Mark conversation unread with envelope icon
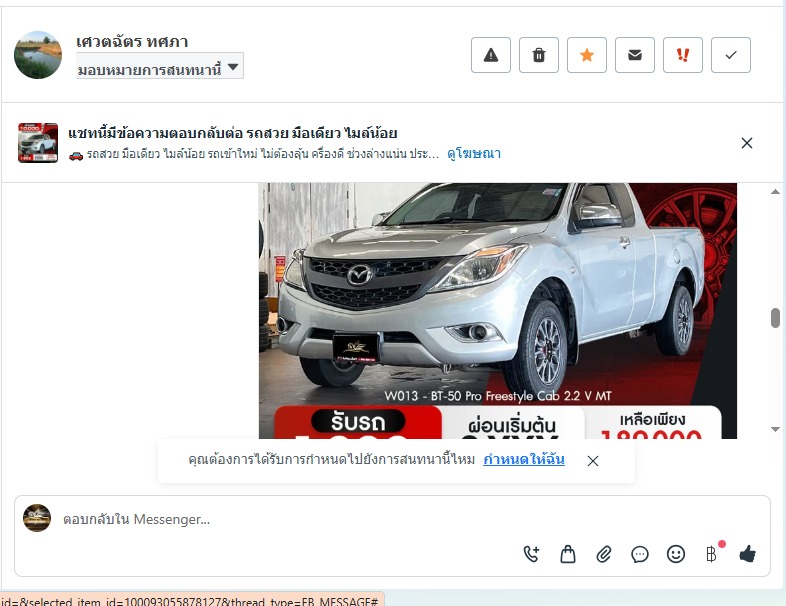 635,55
